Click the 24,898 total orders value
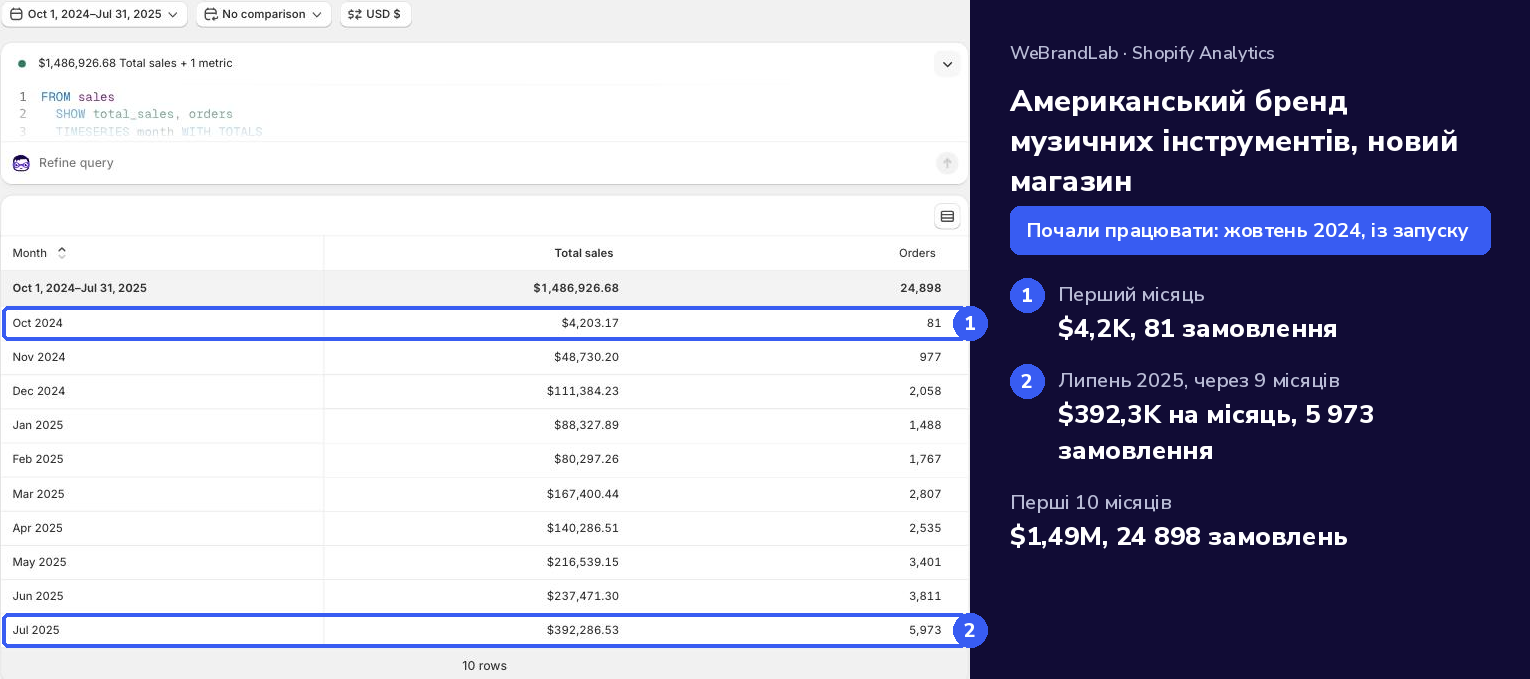This screenshot has height=679, width=1530. click(921, 288)
